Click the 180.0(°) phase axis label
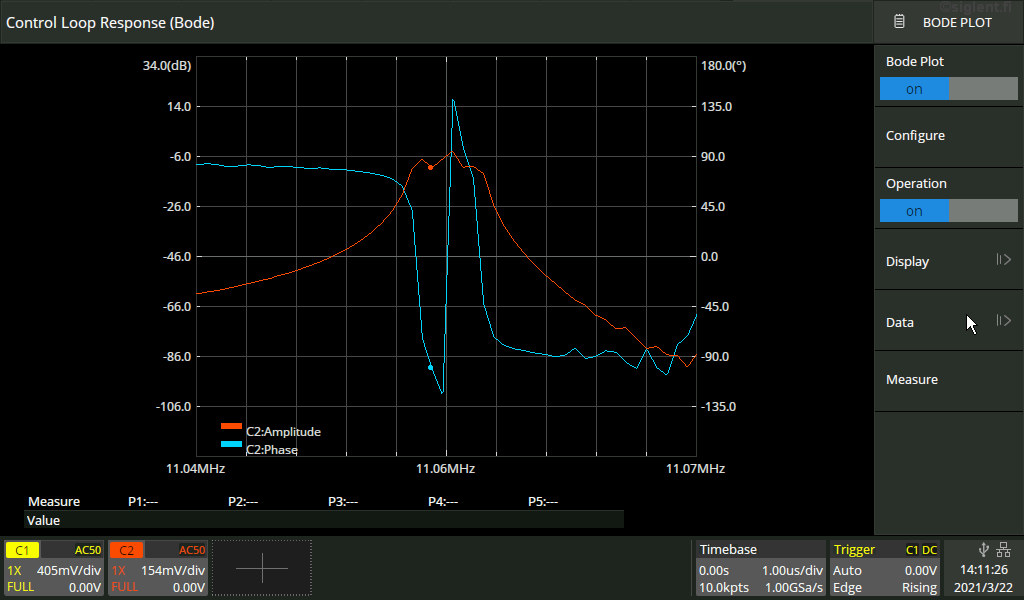The width and height of the screenshot is (1024, 600). click(x=724, y=65)
